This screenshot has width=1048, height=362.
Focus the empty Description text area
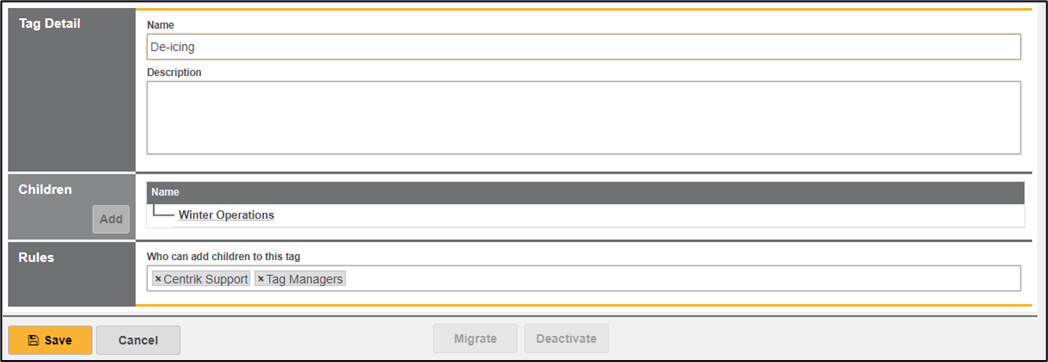coord(583,118)
